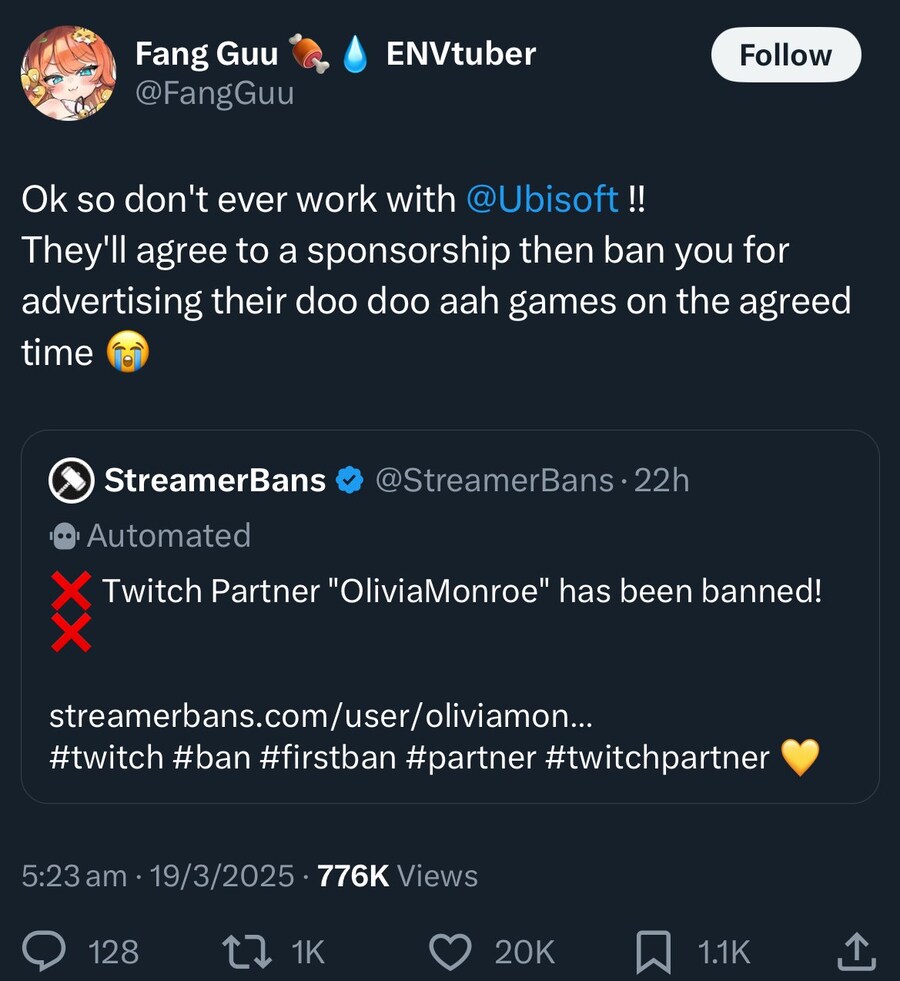Bookmark this post
This screenshot has height=981, width=900.
652,950
